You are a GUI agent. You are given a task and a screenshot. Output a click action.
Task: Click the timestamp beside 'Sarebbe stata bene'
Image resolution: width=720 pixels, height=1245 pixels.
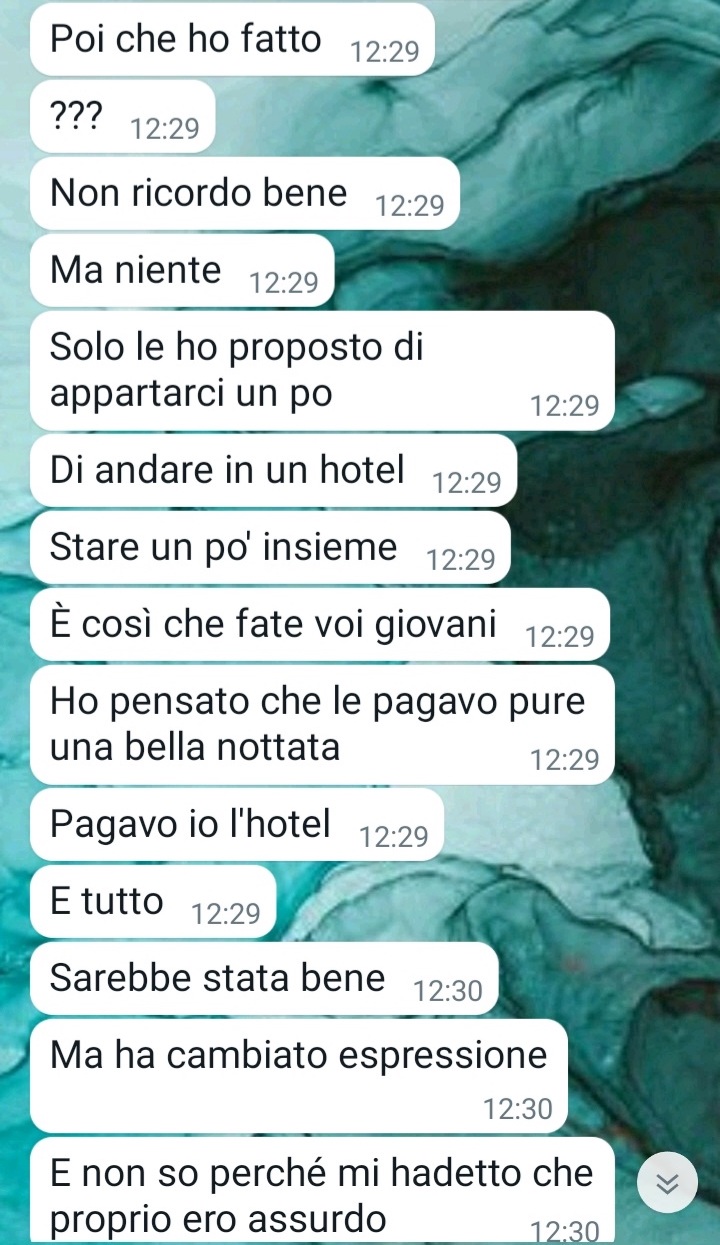[448, 991]
